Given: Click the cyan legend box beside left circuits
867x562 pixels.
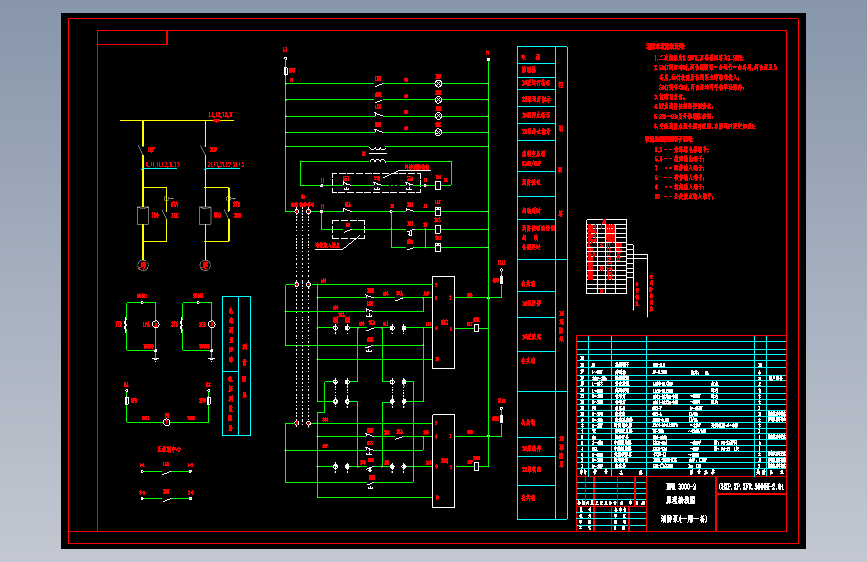Looking at the screenshot, I should click(x=237, y=366).
